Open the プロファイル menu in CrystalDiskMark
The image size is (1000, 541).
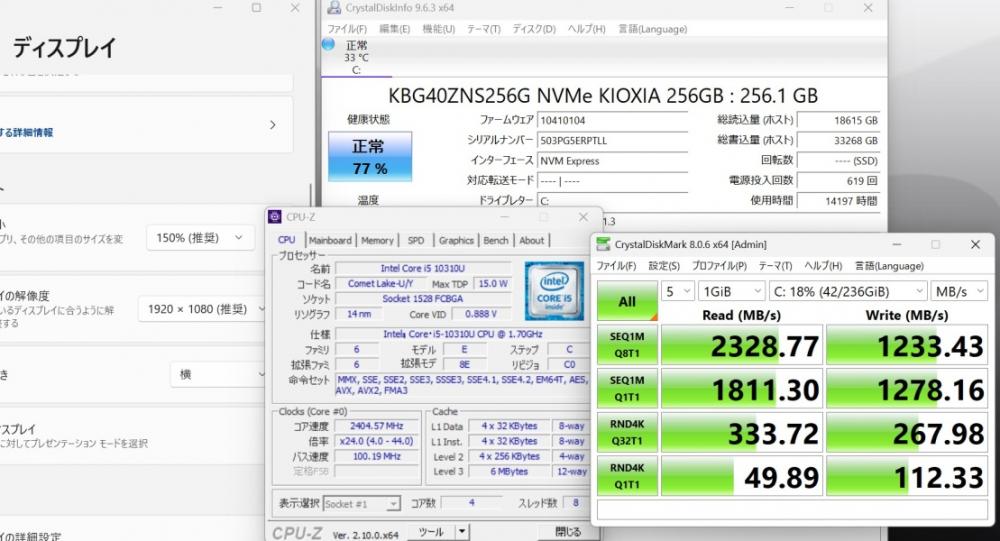point(719,266)
